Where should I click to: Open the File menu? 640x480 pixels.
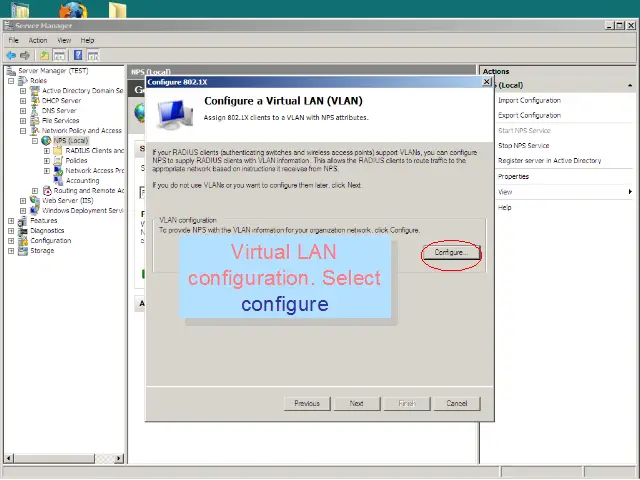coord(13,40)
